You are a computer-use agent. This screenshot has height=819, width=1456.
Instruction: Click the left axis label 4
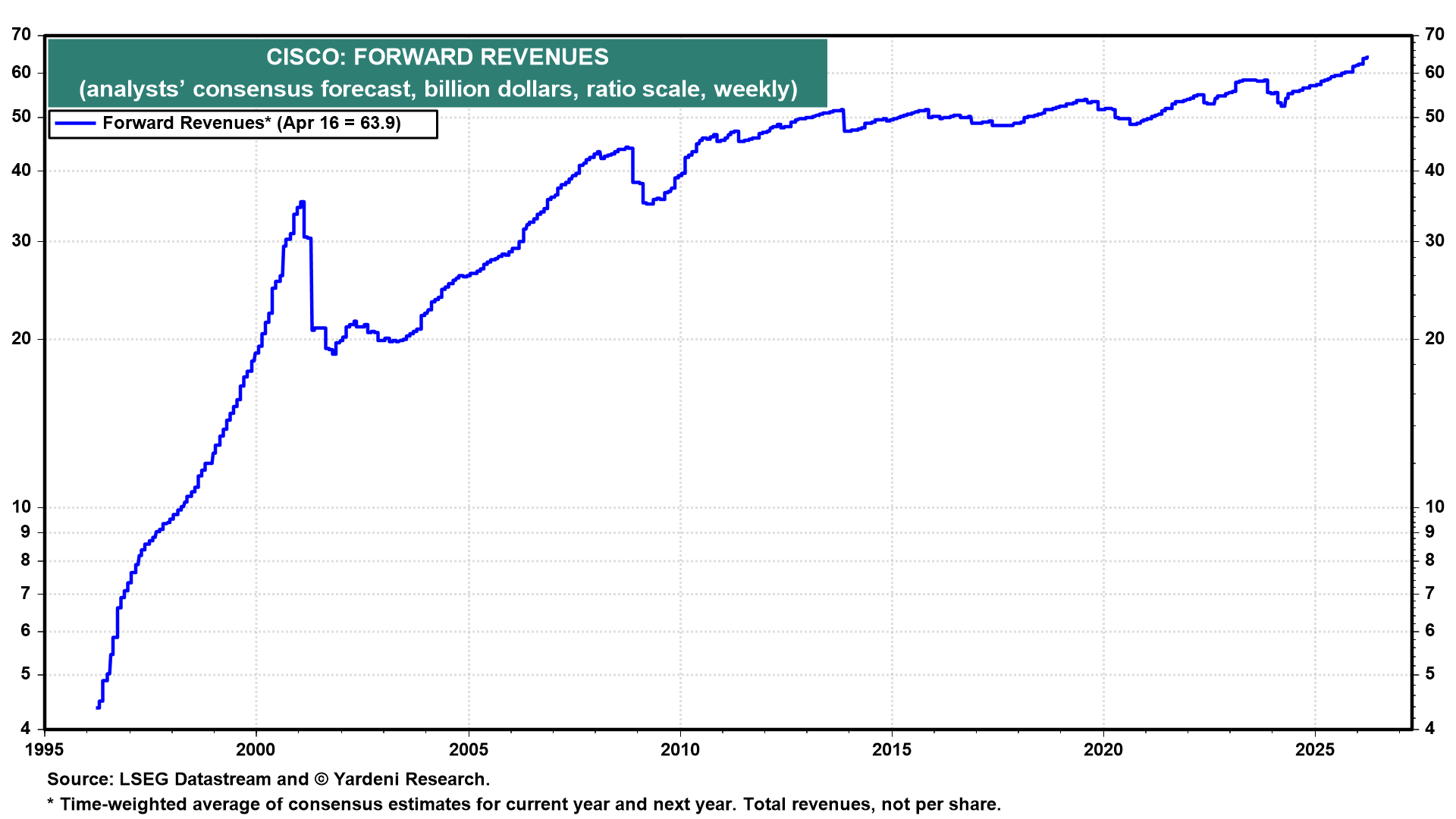(x=26, y=729)
